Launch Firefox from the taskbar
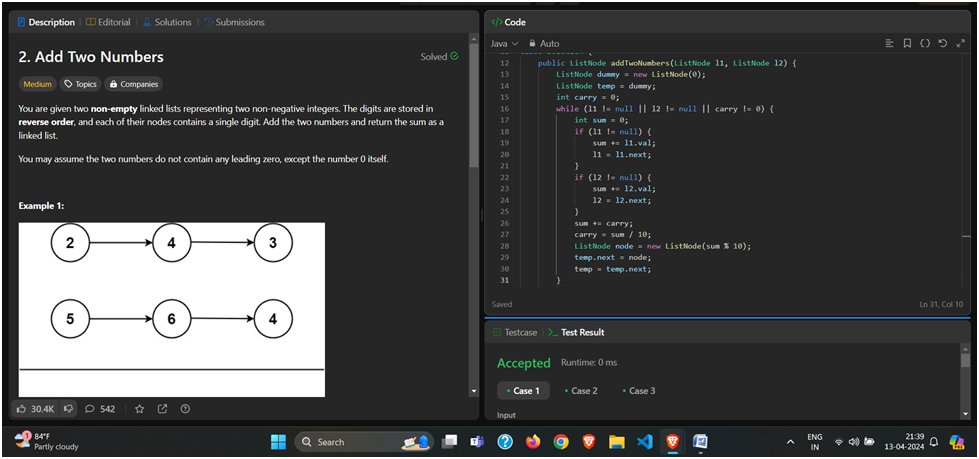The image size is (979, 459). point(533,442)
